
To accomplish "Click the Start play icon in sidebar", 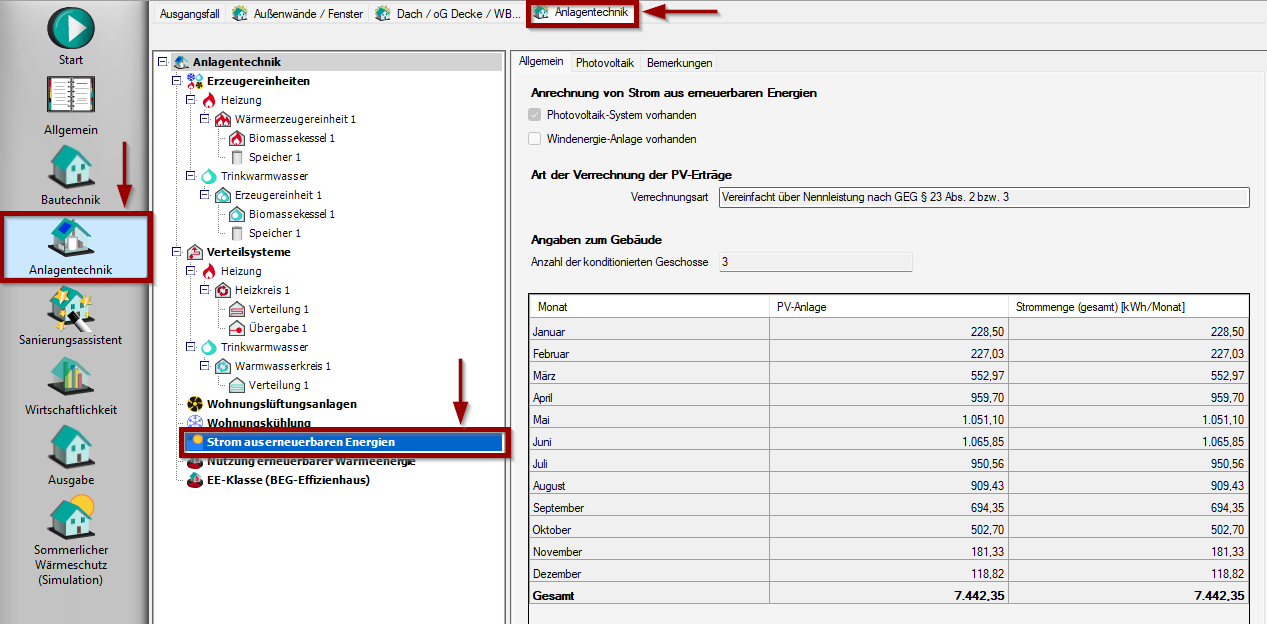I will point(71,28).
